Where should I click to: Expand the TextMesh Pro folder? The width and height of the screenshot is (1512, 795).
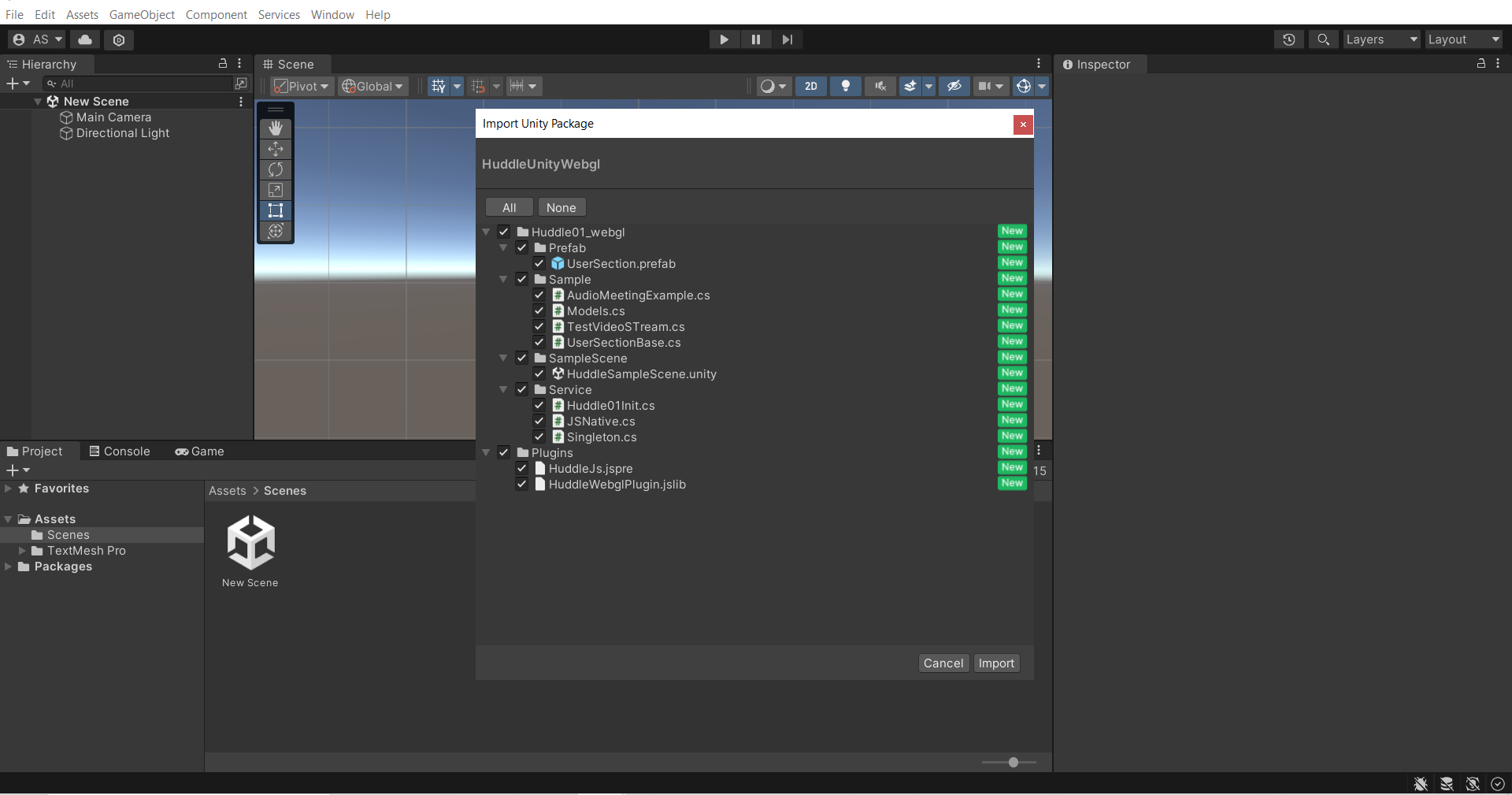point(23,551)
